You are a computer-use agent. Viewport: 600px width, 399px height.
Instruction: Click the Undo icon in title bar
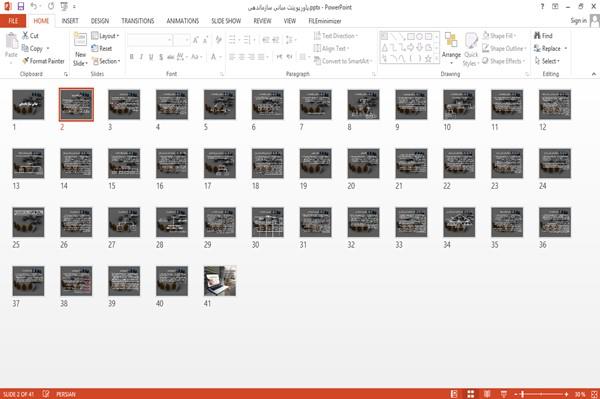34,6
